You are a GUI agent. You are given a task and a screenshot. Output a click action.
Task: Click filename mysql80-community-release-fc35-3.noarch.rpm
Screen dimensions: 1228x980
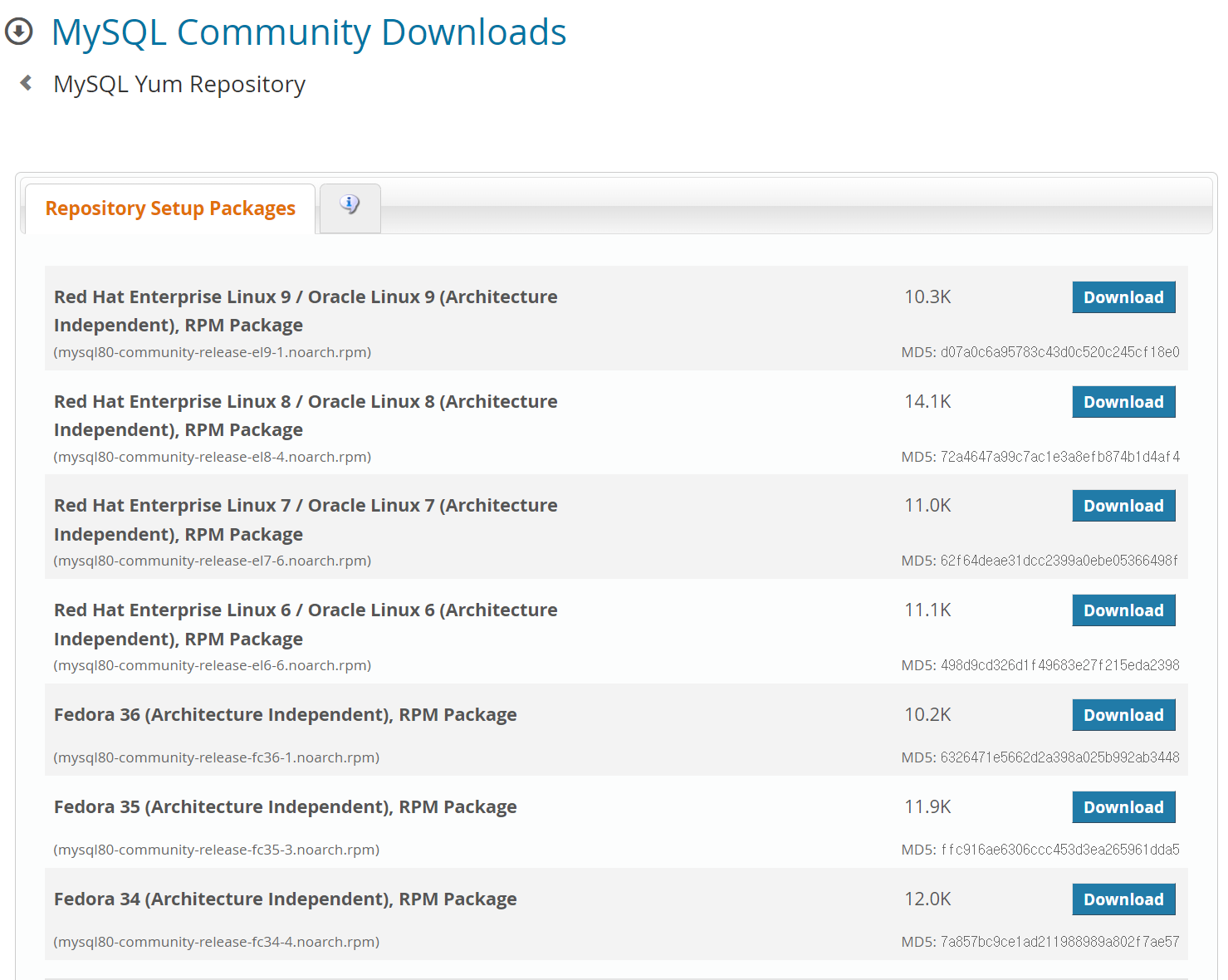[x=217, y=850]
